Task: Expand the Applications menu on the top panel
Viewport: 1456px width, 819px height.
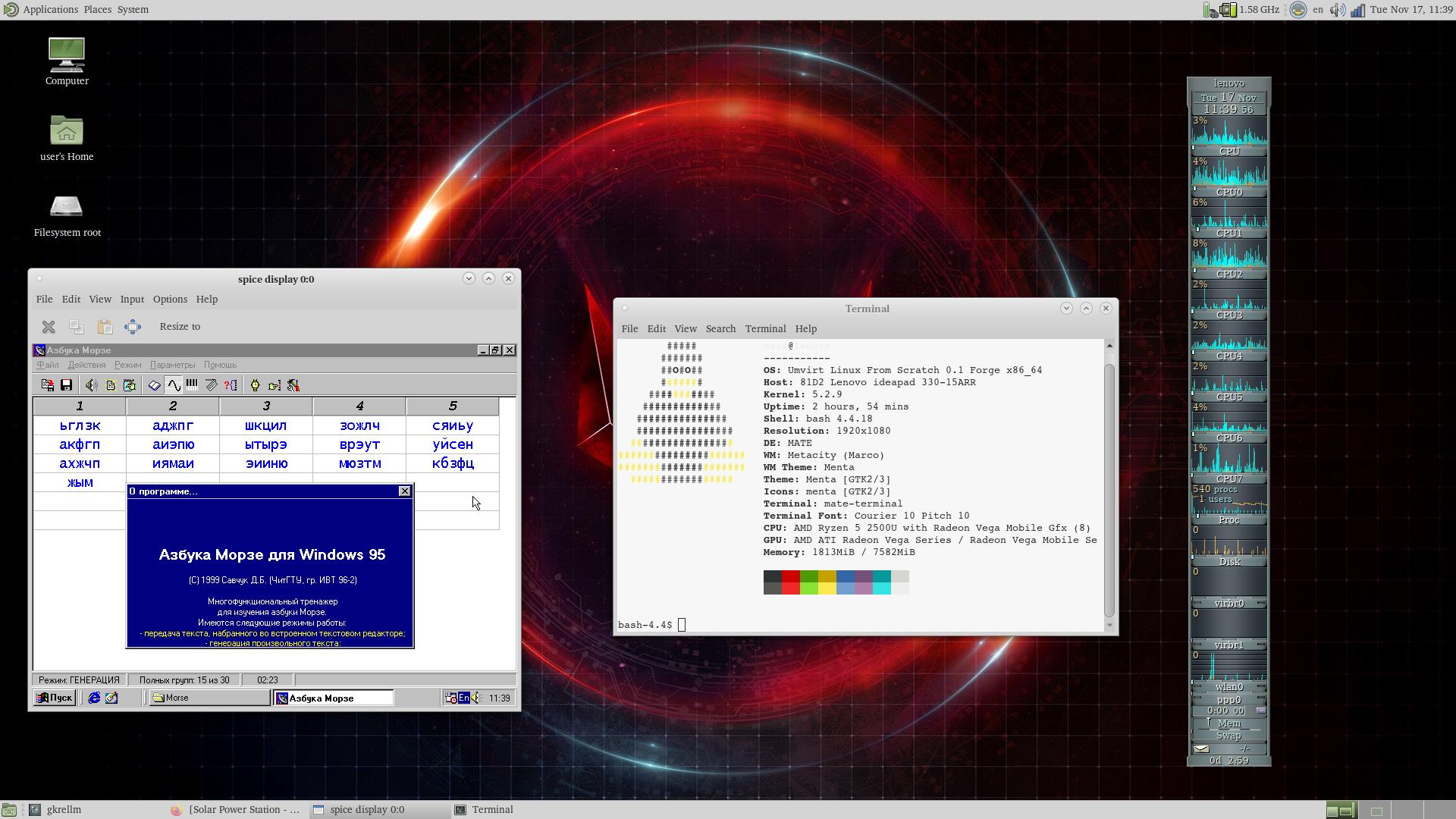Action: [x=50, y=10]
